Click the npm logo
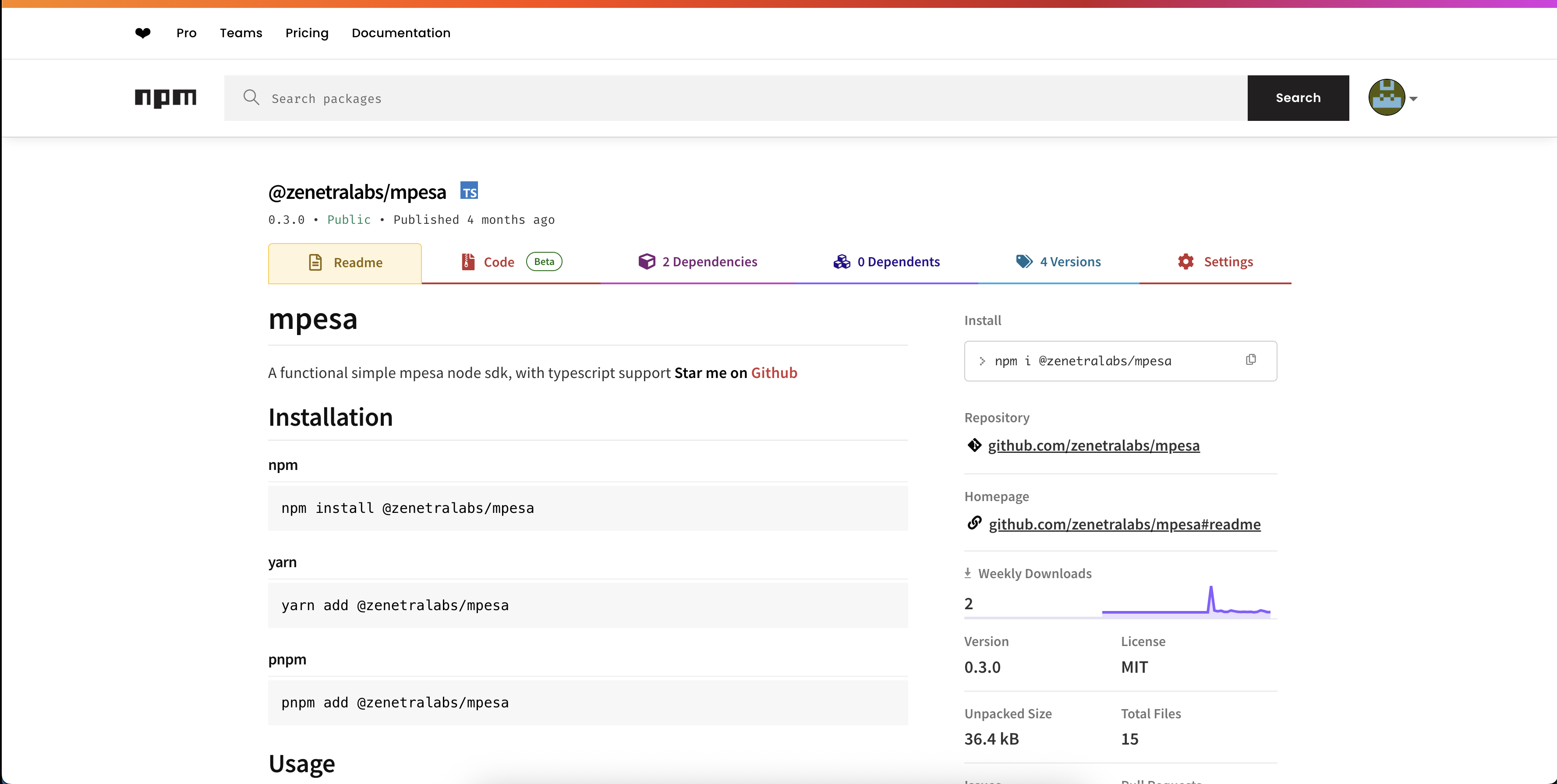The image size is (1557, 784). (166, 98)
